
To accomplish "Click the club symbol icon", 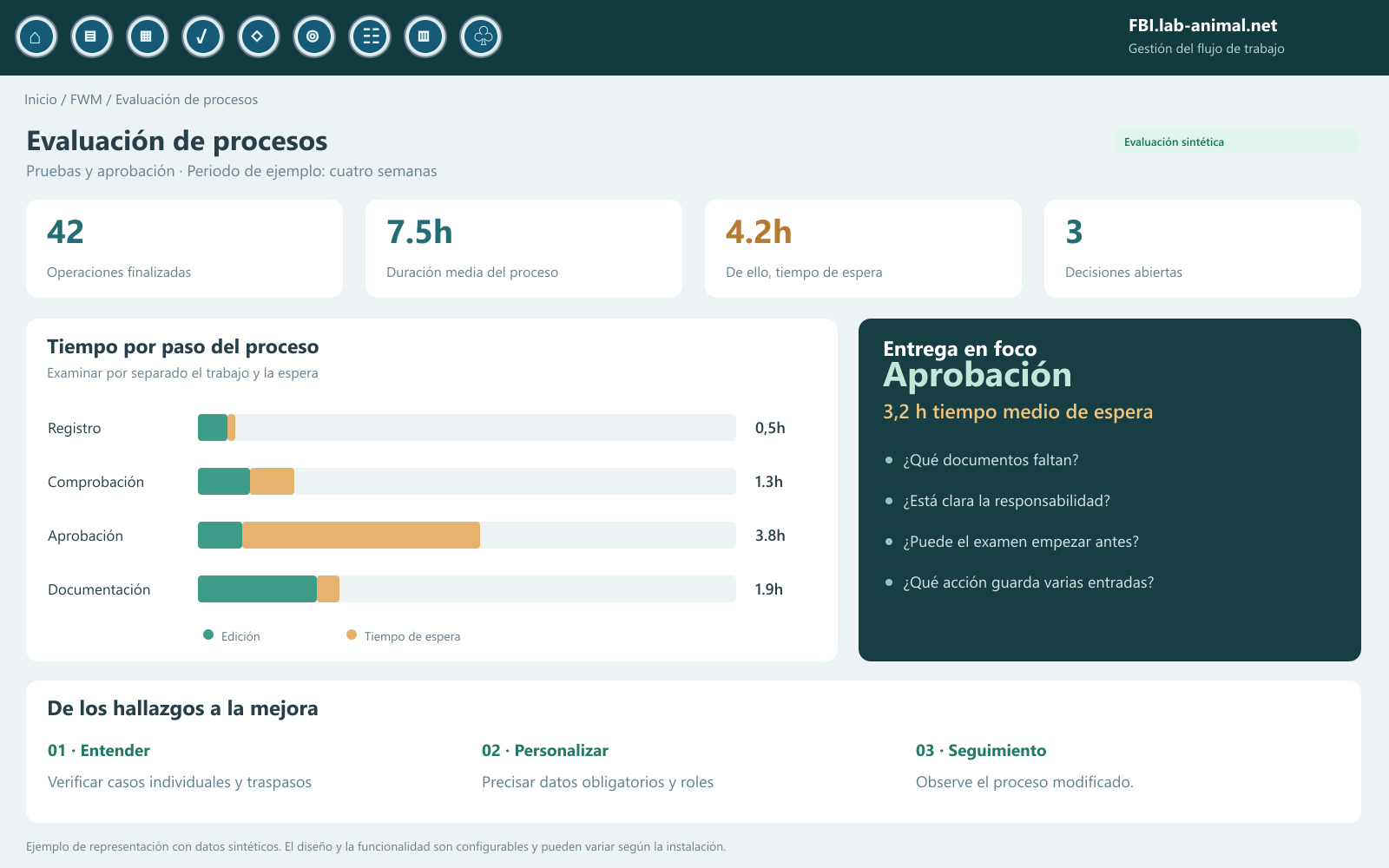I will [x=480, y=37].
